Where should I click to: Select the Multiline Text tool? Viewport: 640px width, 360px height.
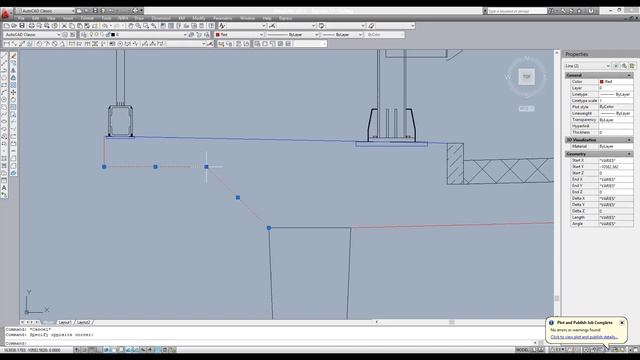click(4, 188)
